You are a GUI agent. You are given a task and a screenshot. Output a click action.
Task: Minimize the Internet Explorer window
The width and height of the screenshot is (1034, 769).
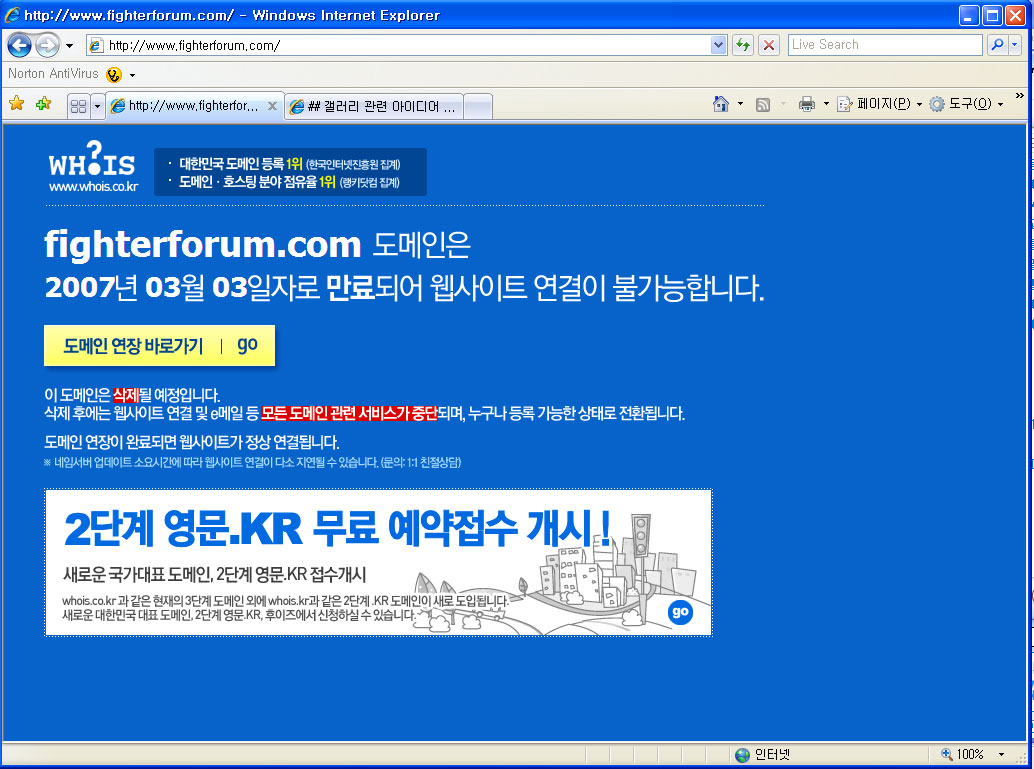[x=968, y=15]
